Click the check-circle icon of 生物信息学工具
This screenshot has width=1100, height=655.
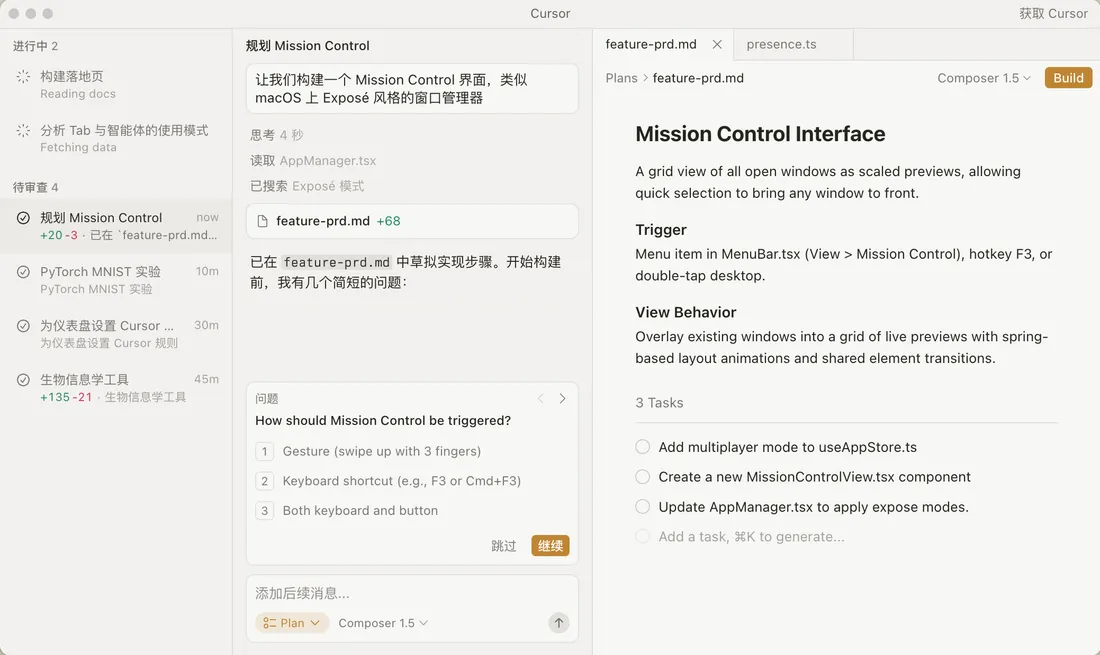23,380
